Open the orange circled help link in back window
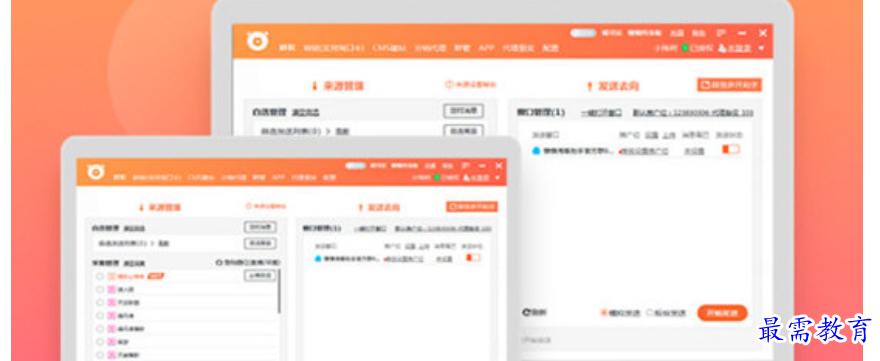The image size is (880, 361). [471, 85]
